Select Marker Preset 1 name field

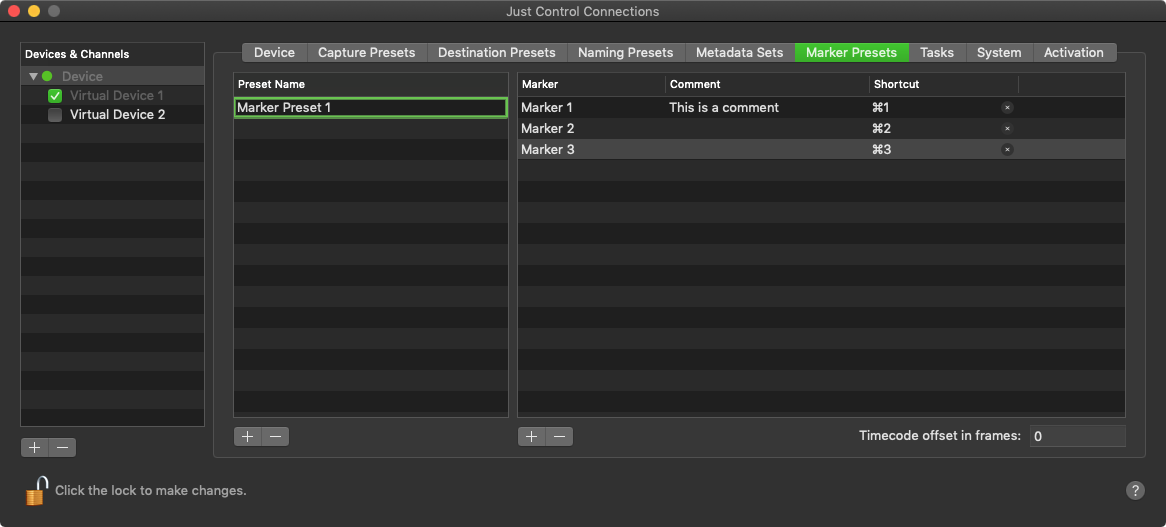370,108
